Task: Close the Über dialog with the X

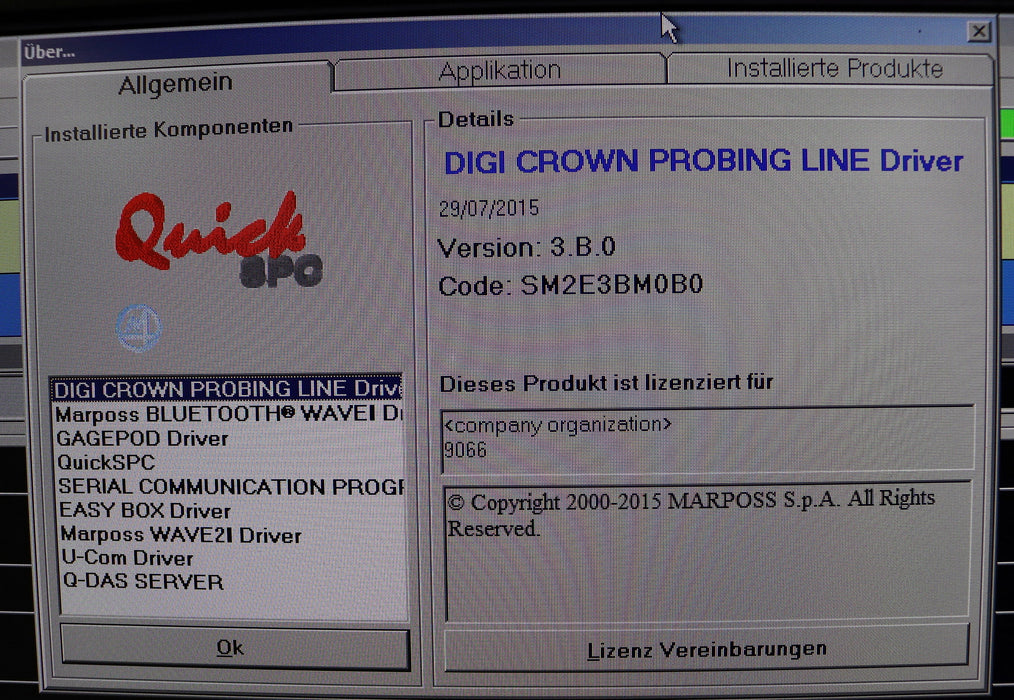Action: pos(978,32)
